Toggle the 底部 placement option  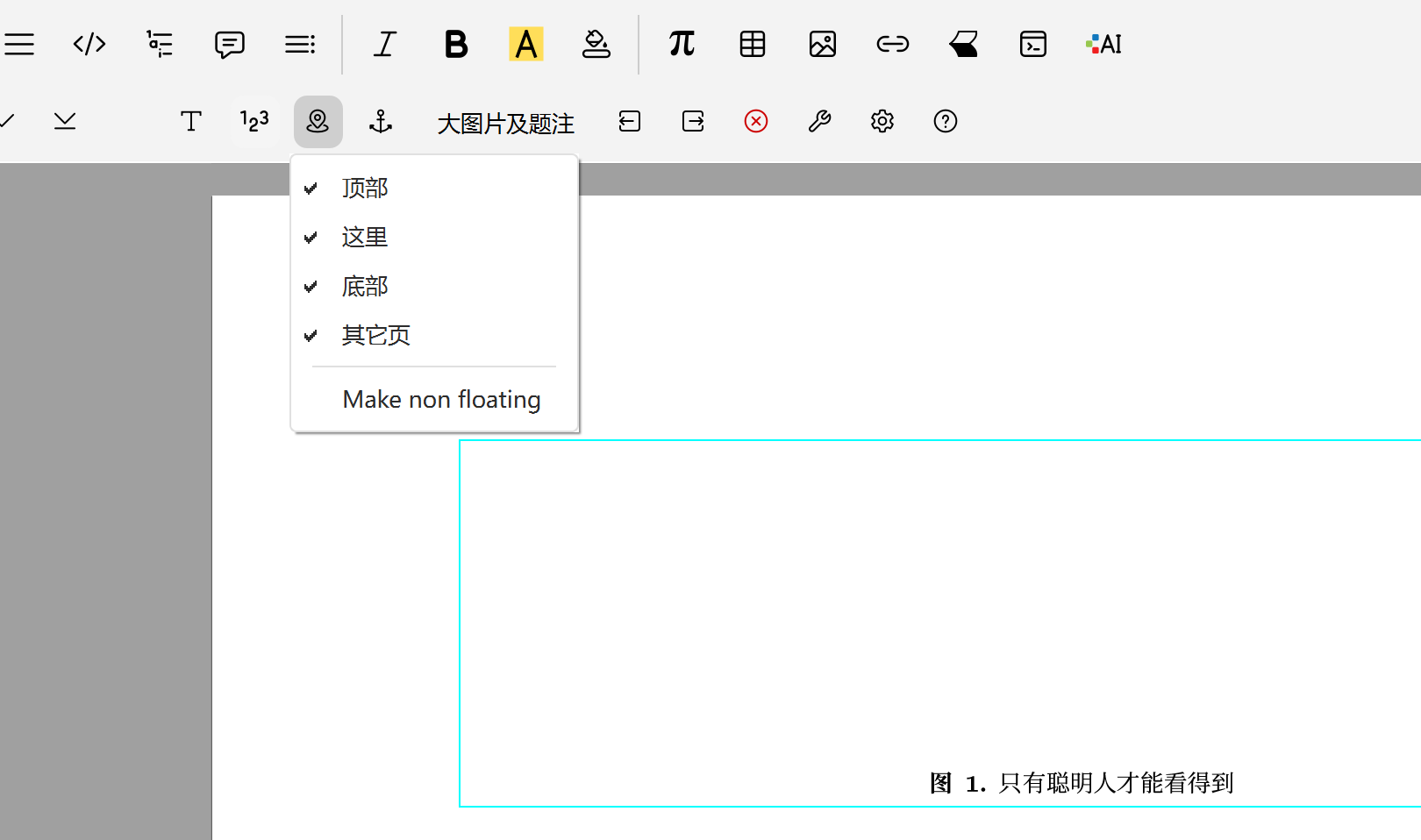tap(365, 287)
